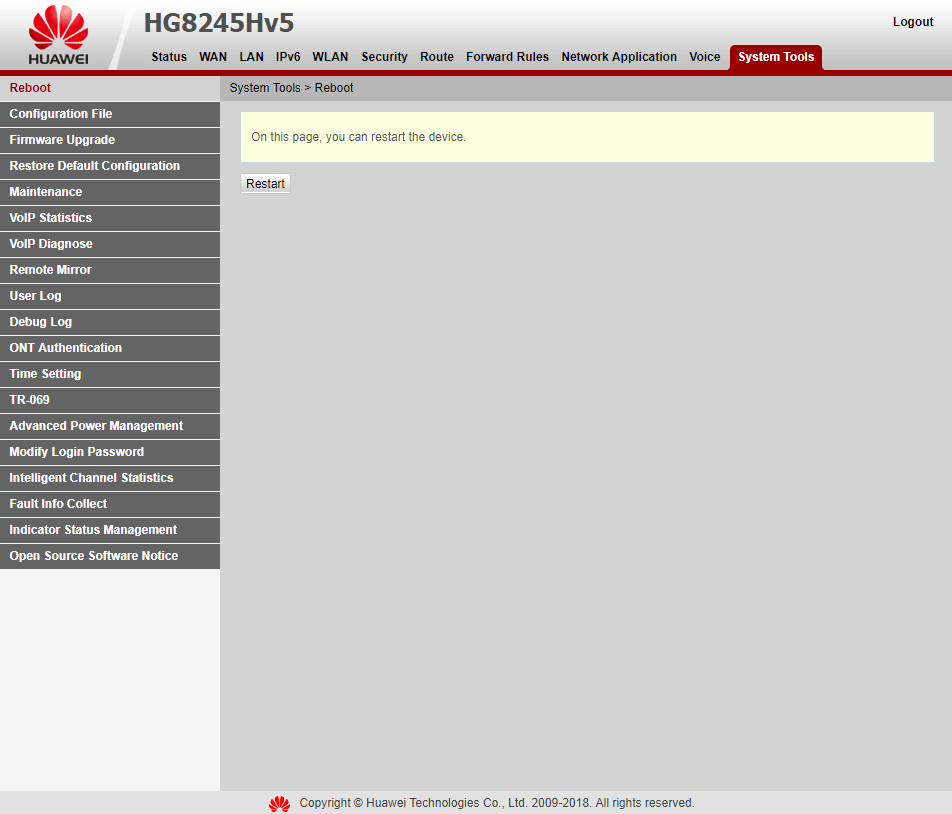Click the small Huawei logo in footer
The image size is (952, 814).
[279, 803]
